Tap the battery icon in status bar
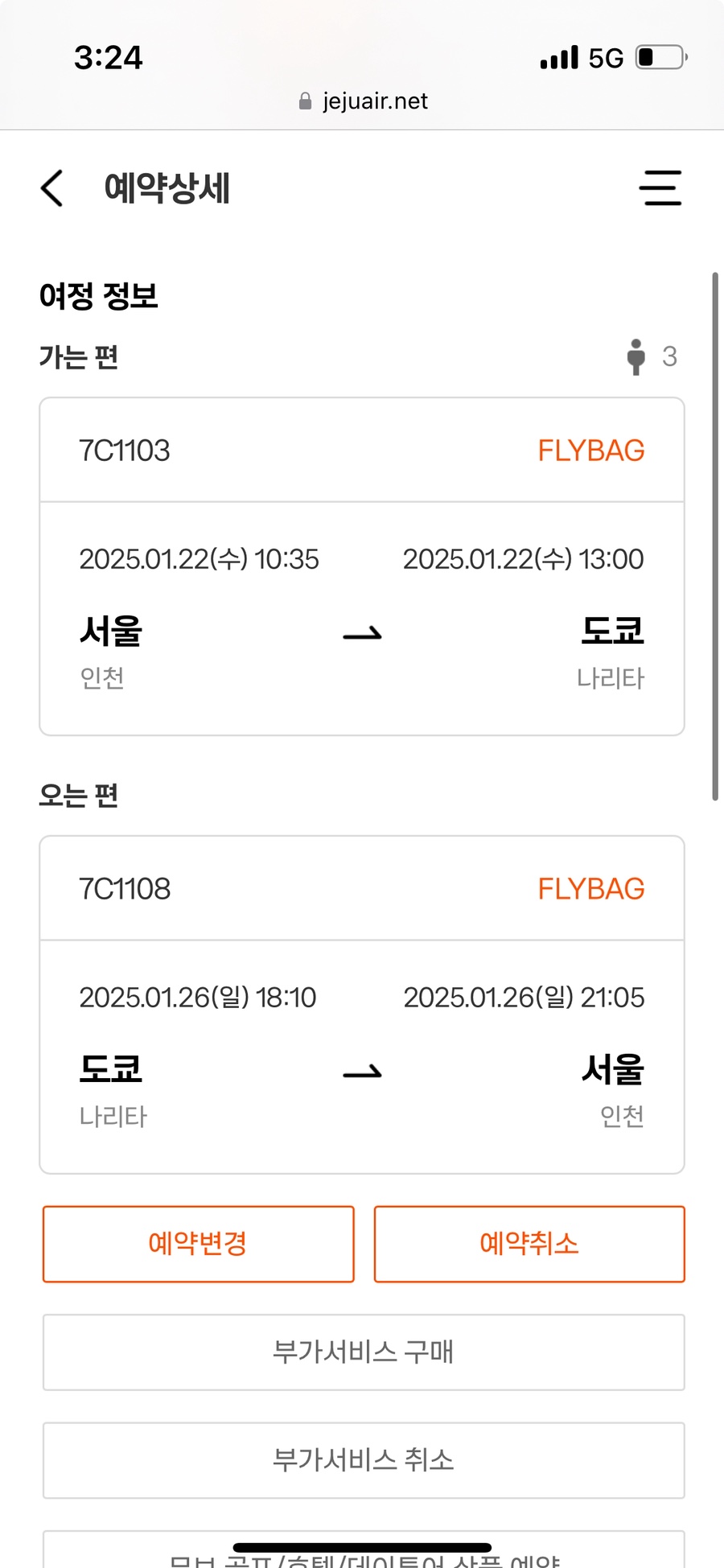This screenshot has height=1568, width=724. (x=662, y=58)
